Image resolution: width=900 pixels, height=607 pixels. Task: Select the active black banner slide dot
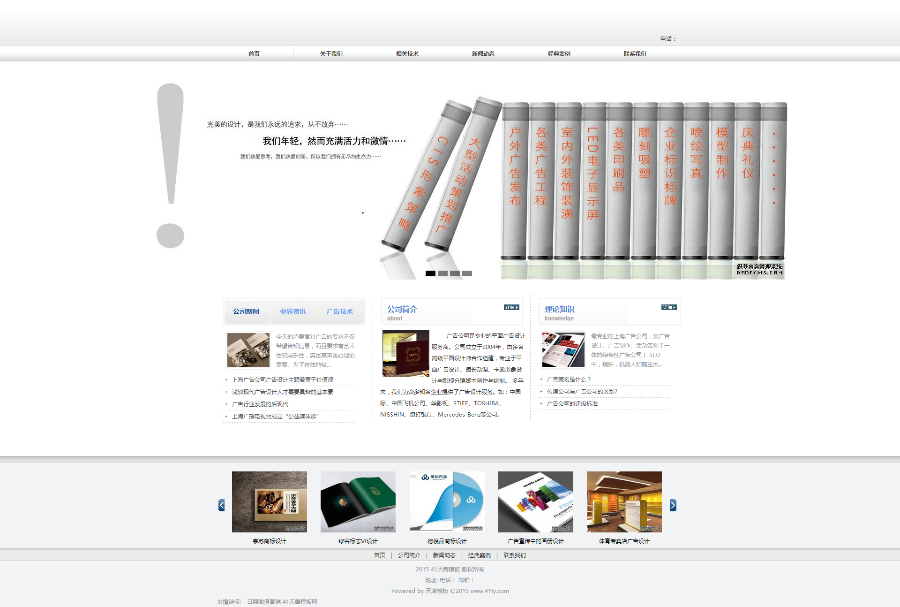coord(430,273)
